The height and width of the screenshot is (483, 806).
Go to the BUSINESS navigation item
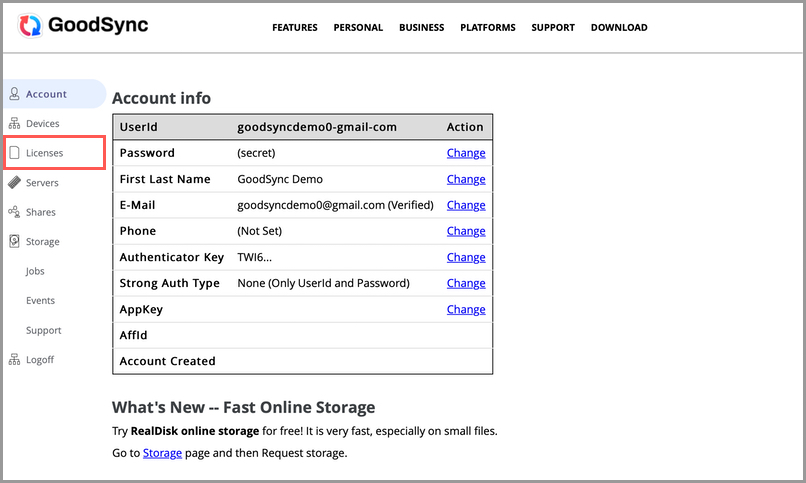pos(421,28)
